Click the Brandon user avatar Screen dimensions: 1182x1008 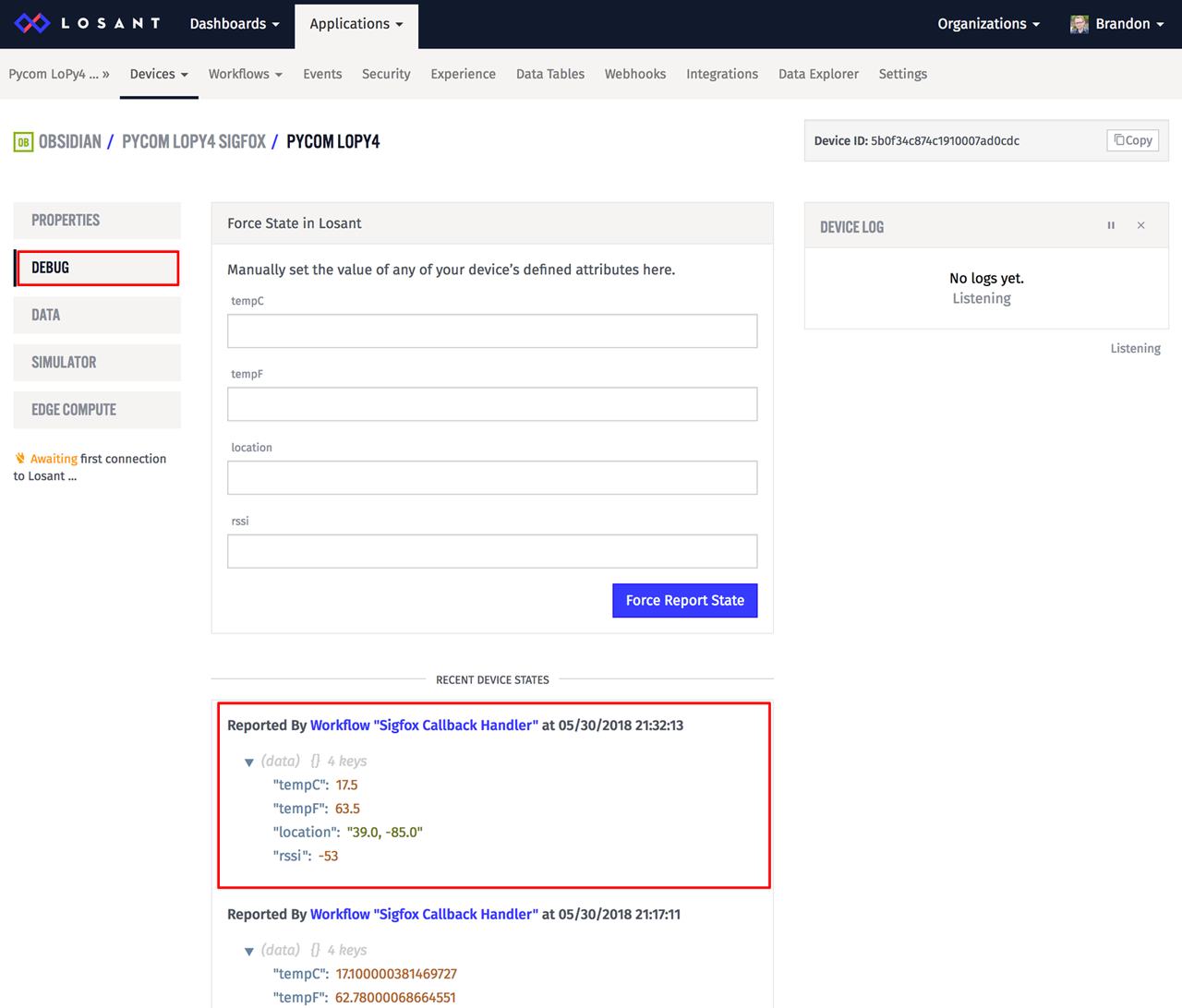[x=1079, y=24]
